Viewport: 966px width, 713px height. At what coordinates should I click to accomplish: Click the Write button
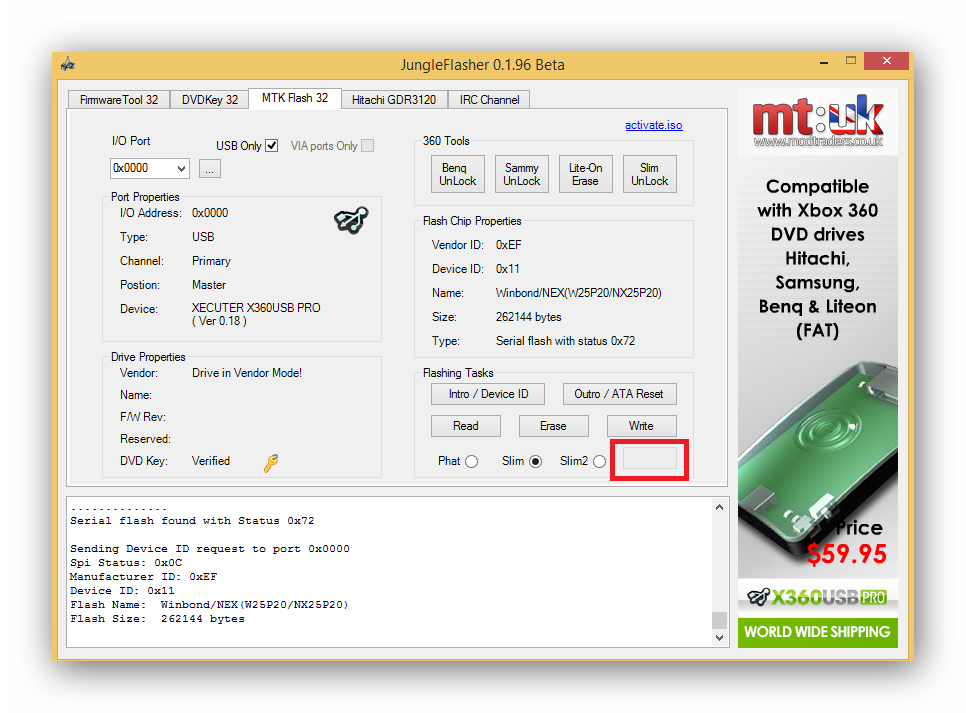pos(641,426)
